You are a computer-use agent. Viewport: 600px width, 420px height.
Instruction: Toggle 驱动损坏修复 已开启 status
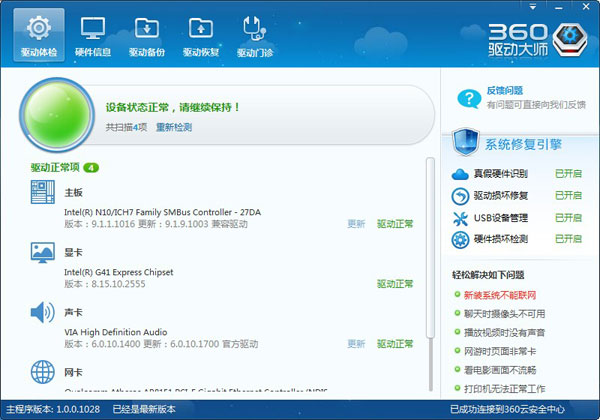pos(568,195)
